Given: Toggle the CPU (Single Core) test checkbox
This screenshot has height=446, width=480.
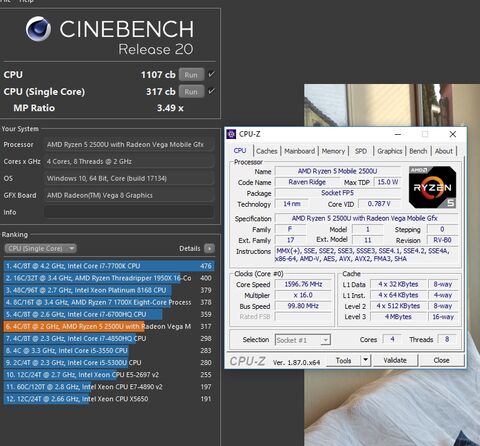Looking at the screenshot, I should tap(211, 91).
